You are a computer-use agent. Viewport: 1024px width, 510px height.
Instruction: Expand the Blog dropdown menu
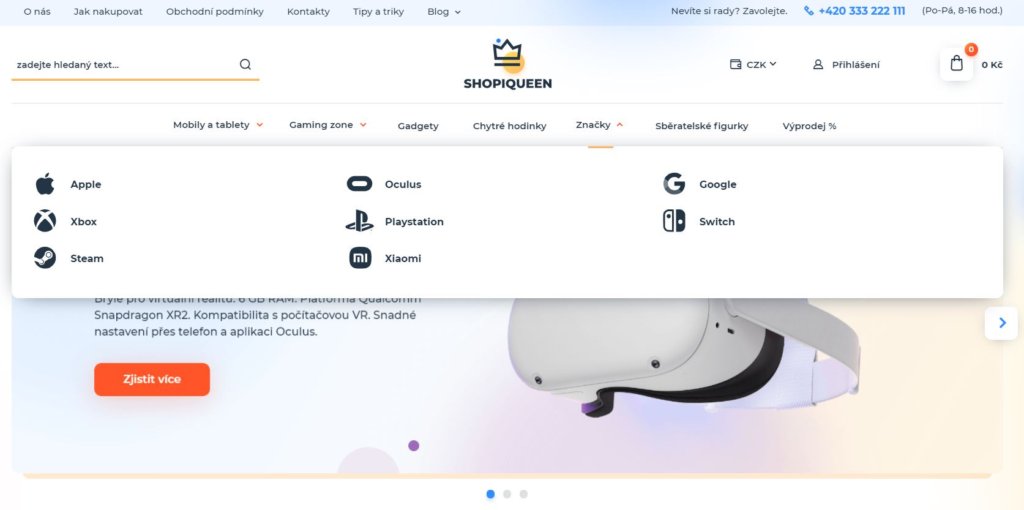coord(444,12)
